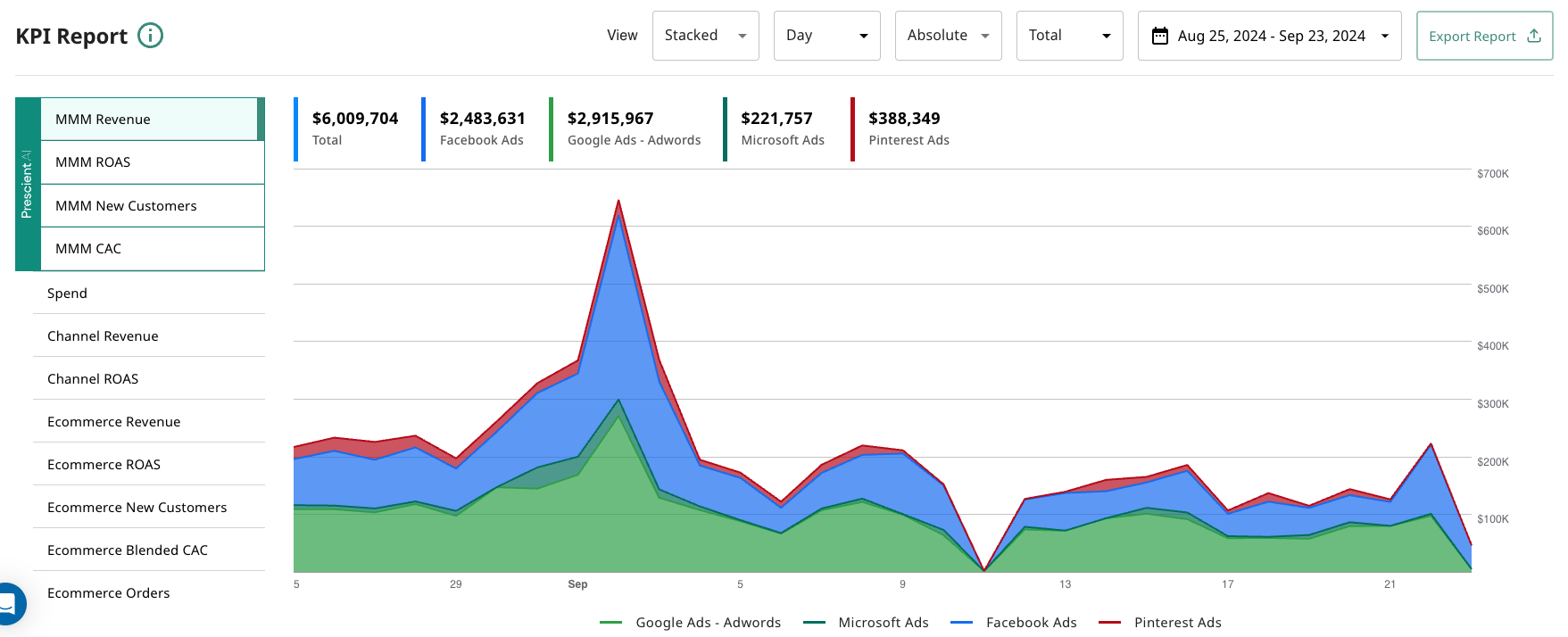This screenshot has height=637, width=1568.
Task: Click the $221,757 Microsoft Ads summary card
Action: pos(776,128)
